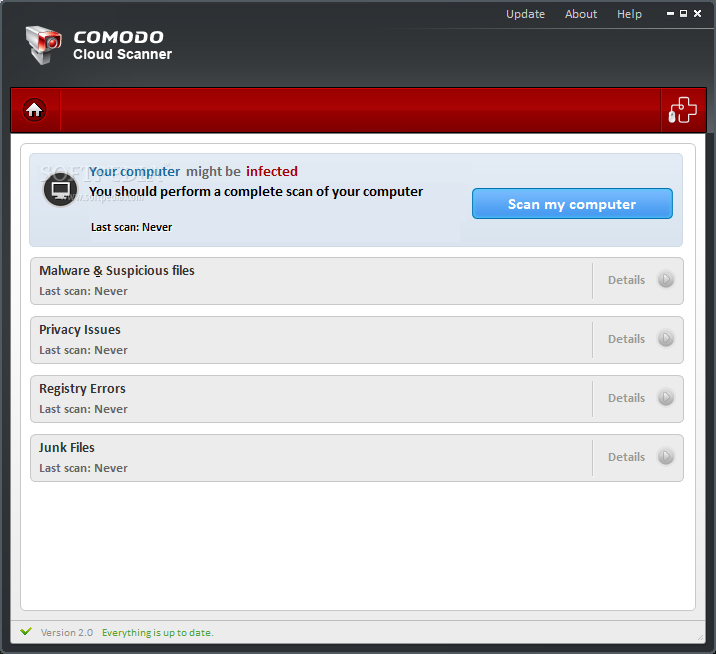This screenshot has height=654, width=716.
Task: Click the arrow icon for Malware details
Action: (666, 280)
